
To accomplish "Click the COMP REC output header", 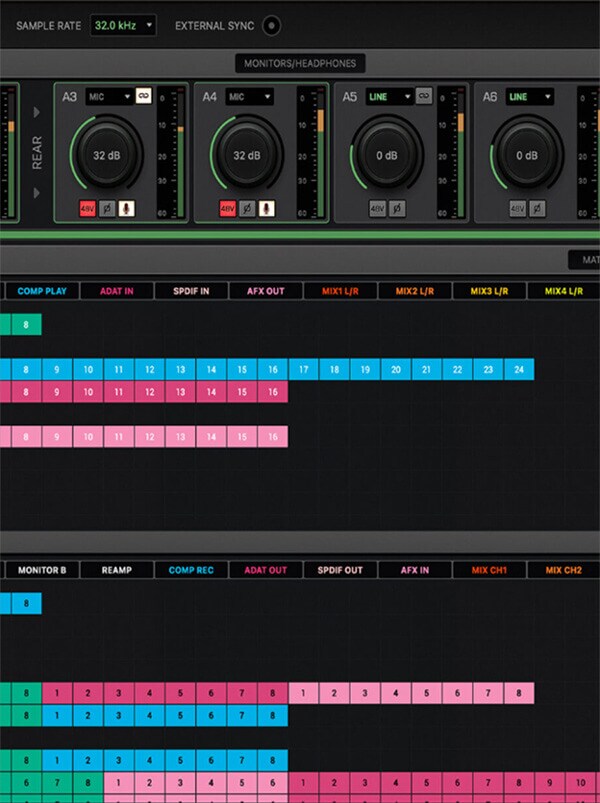I will coord(190,570).
